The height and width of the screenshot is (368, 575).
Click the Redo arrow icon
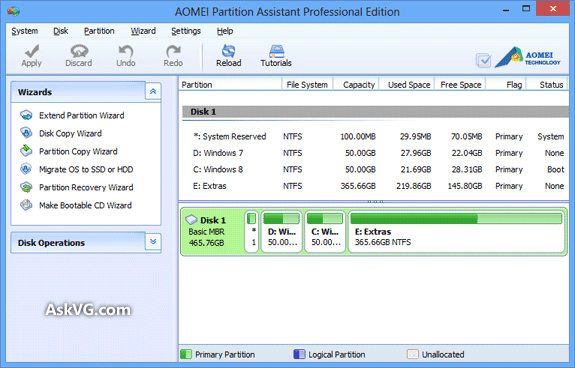[173, 51]
